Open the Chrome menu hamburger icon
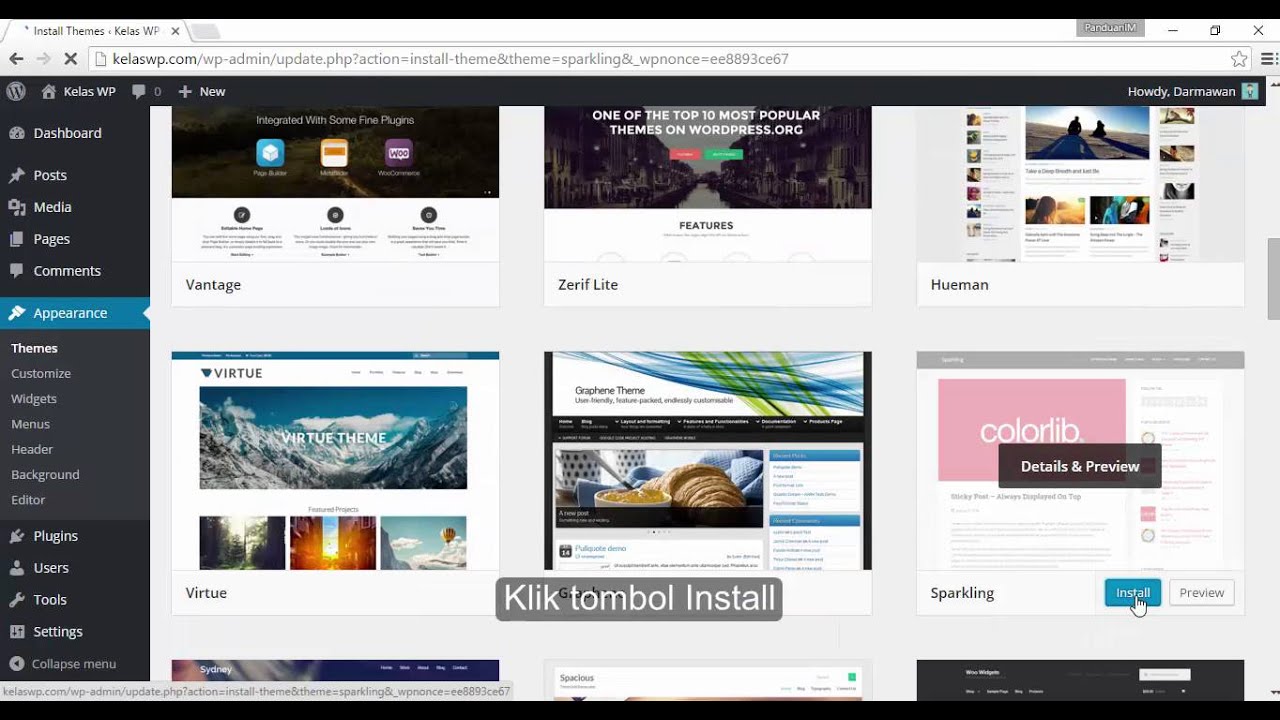1280x720 pixels. [x=1268, y=59]
